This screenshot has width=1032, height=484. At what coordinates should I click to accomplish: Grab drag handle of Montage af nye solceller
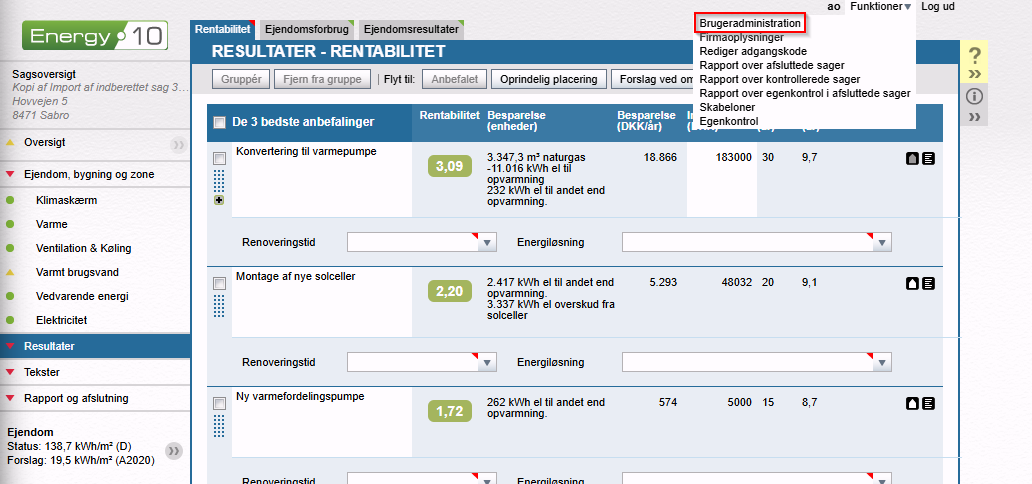(x=219, y=305)
